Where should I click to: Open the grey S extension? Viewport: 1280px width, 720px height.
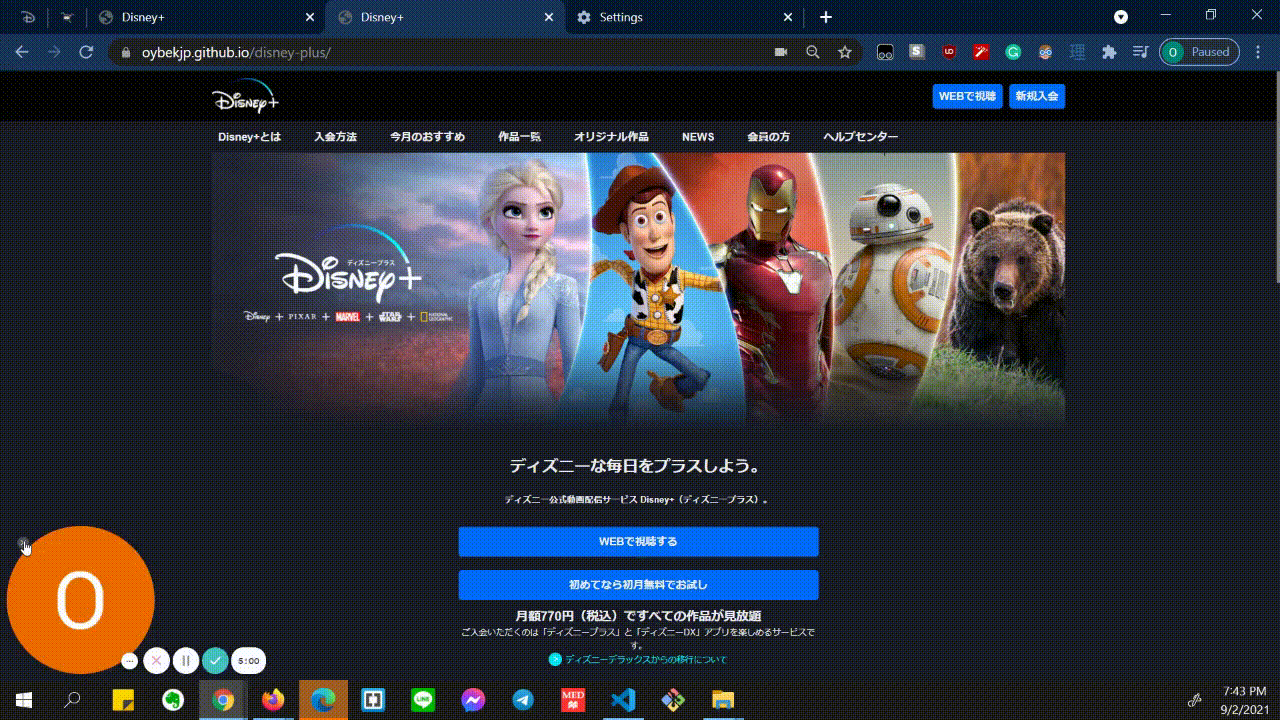coord(917,52)
